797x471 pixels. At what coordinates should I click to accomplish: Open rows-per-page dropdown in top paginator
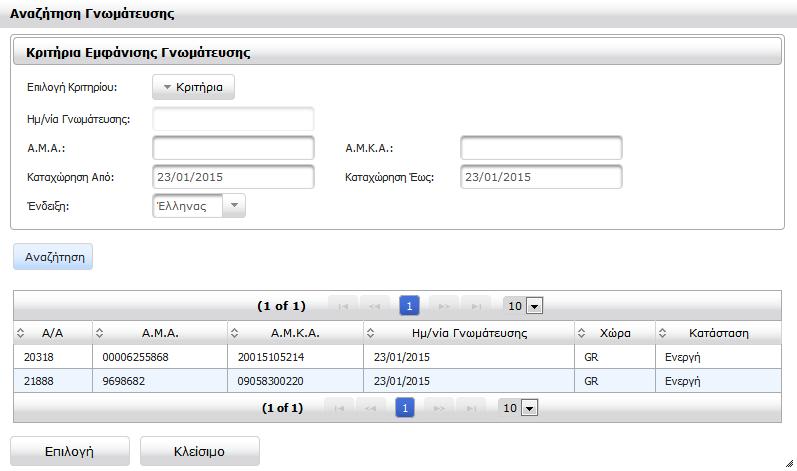click(x=534, y=306)
